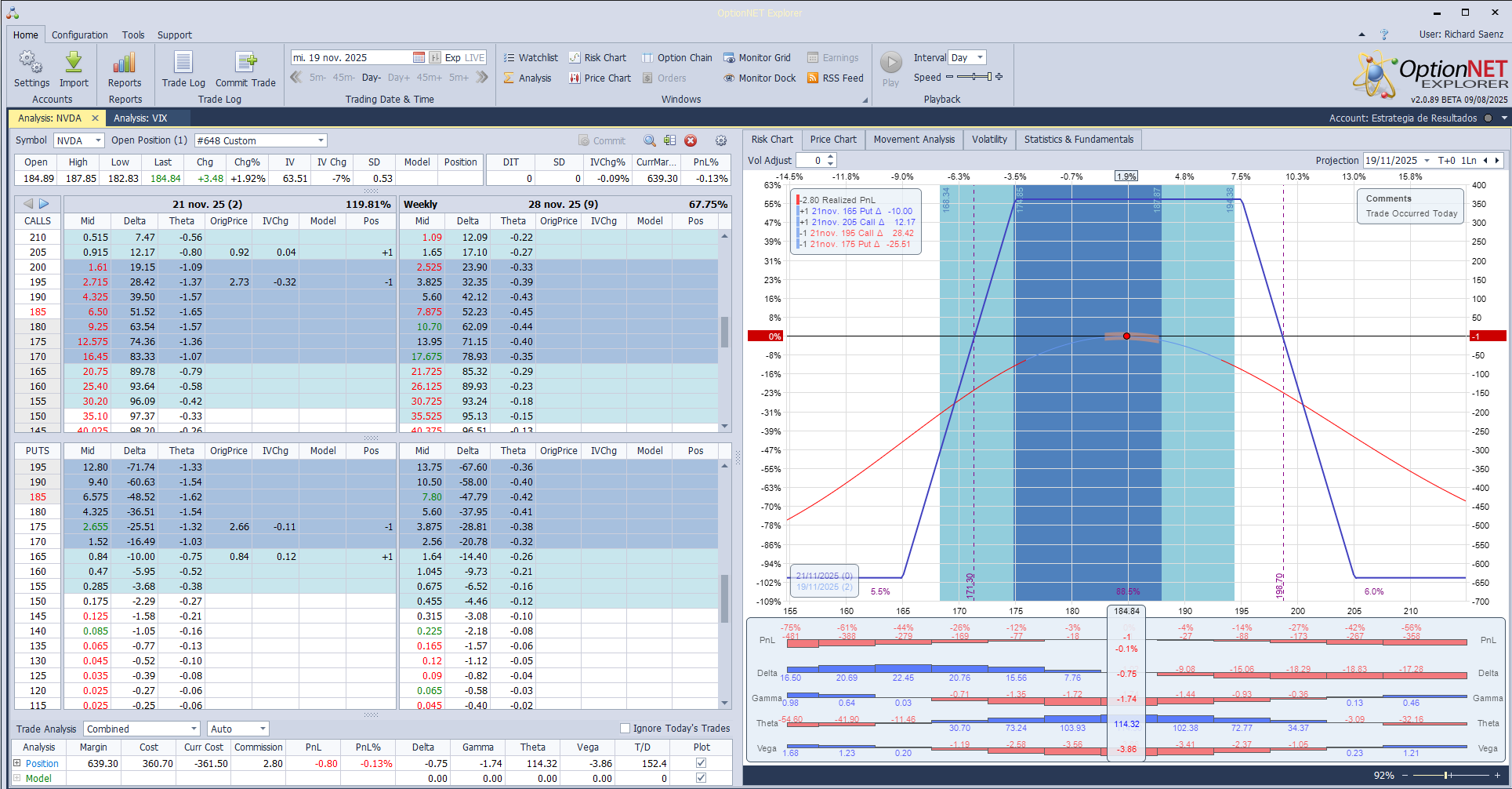Open the Tools ribbon tab
The width and height of the screenshot is (1512, 789).
pyautogui.click(x=133, y=35)
